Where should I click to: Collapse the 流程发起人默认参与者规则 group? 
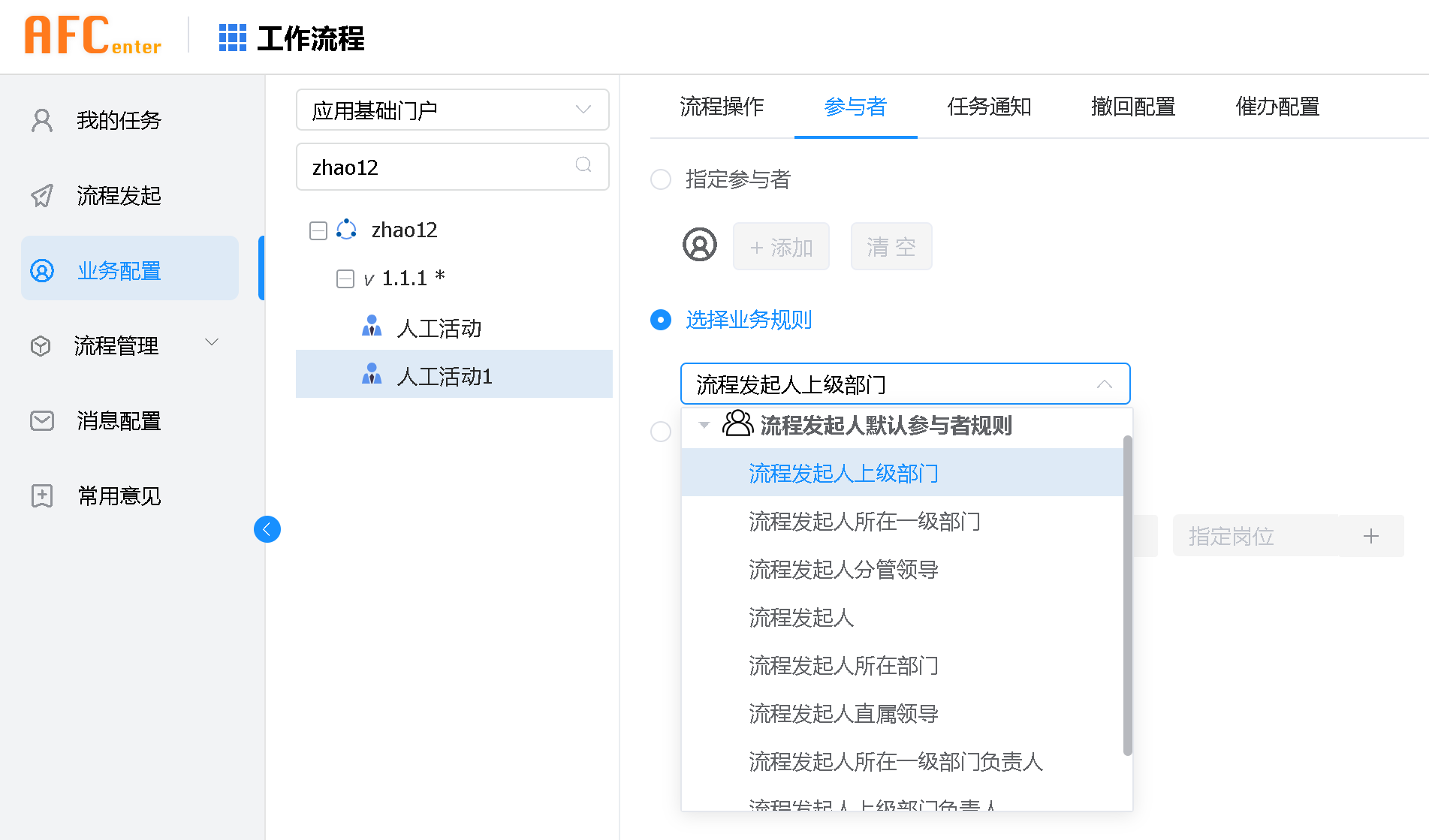[x=704, y=425]
